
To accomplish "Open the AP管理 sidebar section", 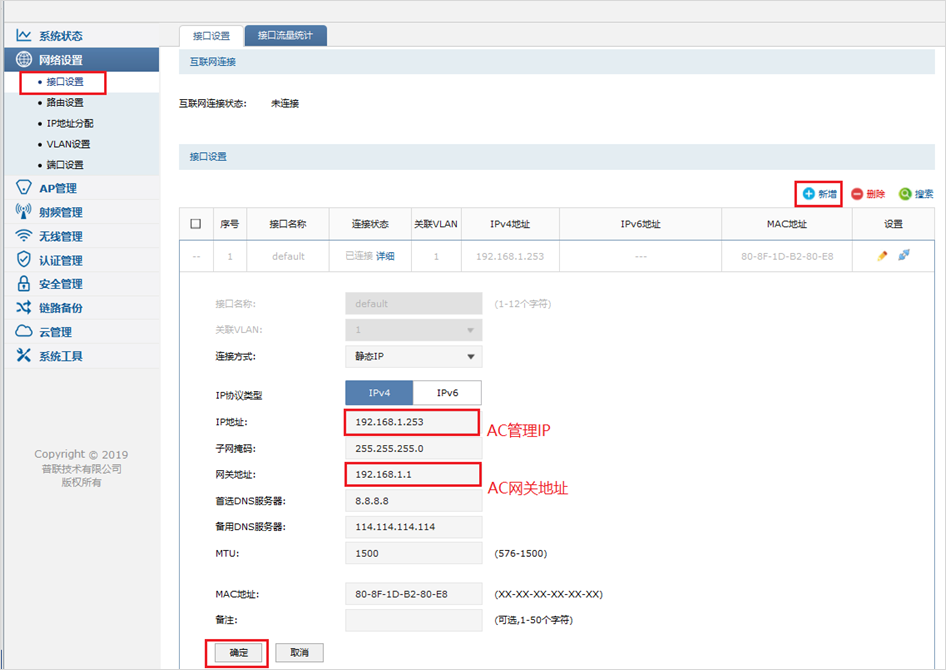I will [x=57, y=188].
